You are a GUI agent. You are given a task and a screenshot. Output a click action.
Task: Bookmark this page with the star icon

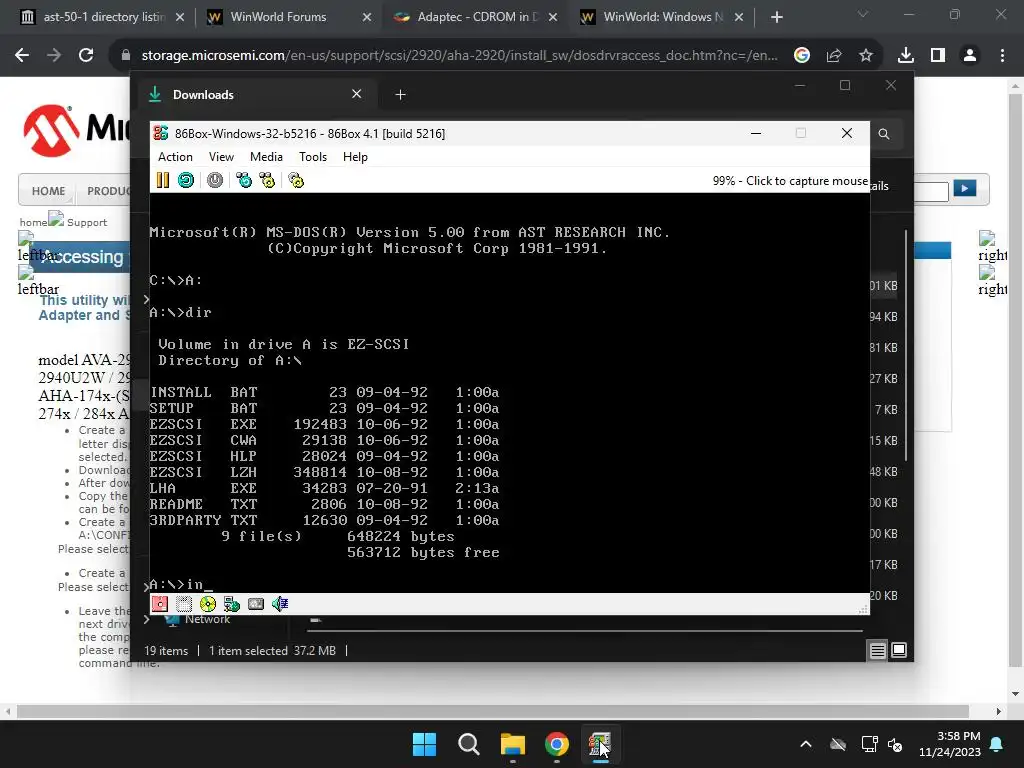866,56
